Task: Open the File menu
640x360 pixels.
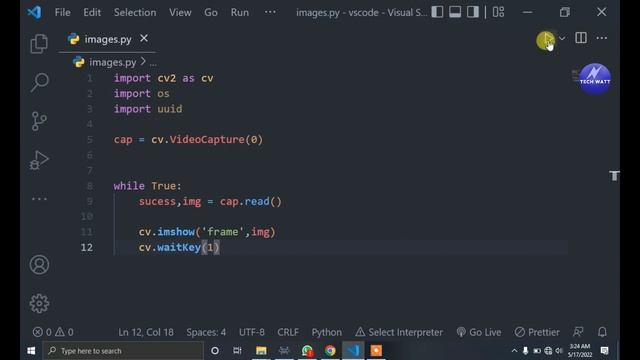Action: 62,12
